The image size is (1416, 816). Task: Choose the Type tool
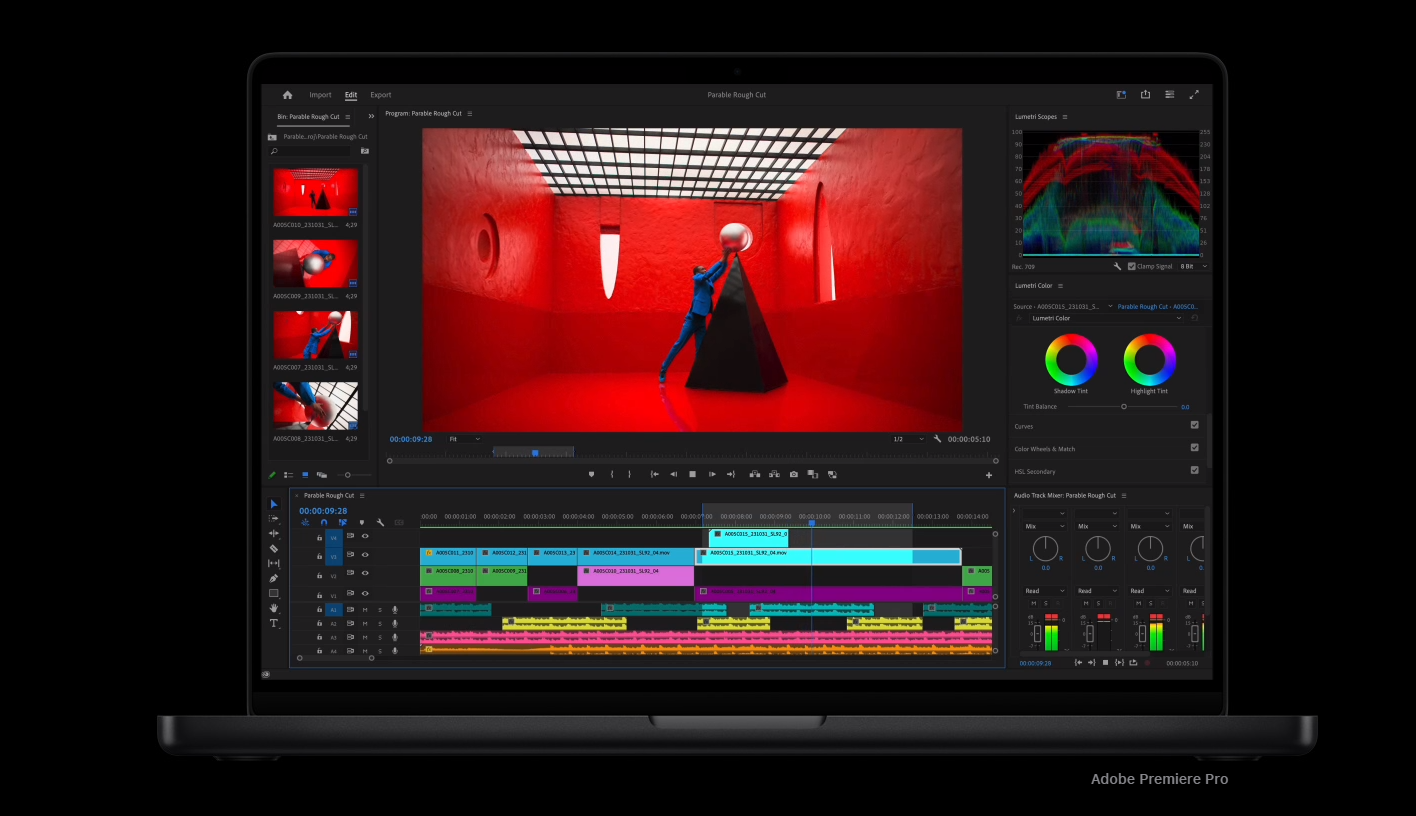(x=274, y=623)
